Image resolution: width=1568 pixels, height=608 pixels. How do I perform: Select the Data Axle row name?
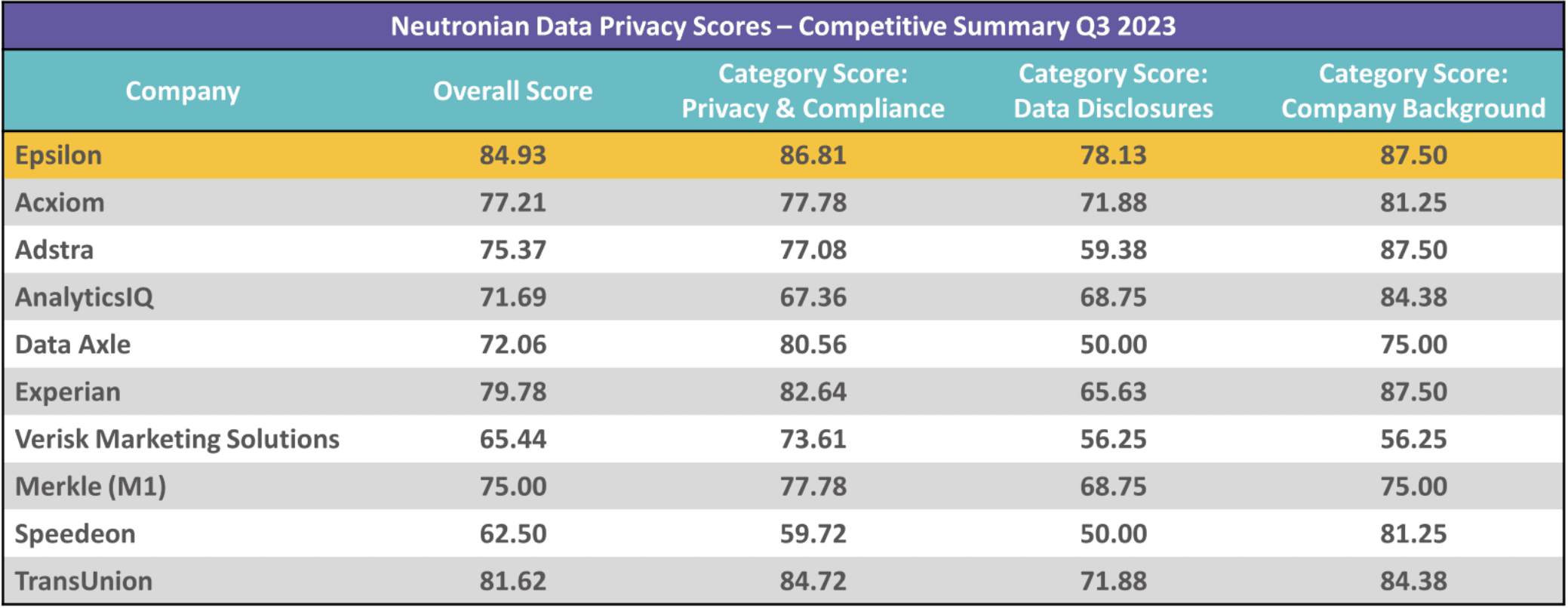[73, 345]
